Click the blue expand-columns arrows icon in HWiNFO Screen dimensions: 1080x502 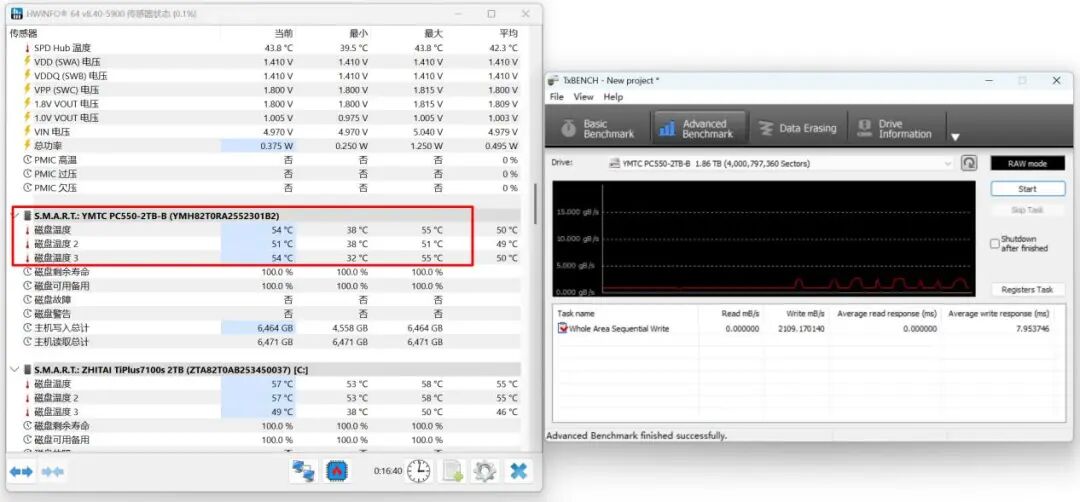(x=21, y=471)
